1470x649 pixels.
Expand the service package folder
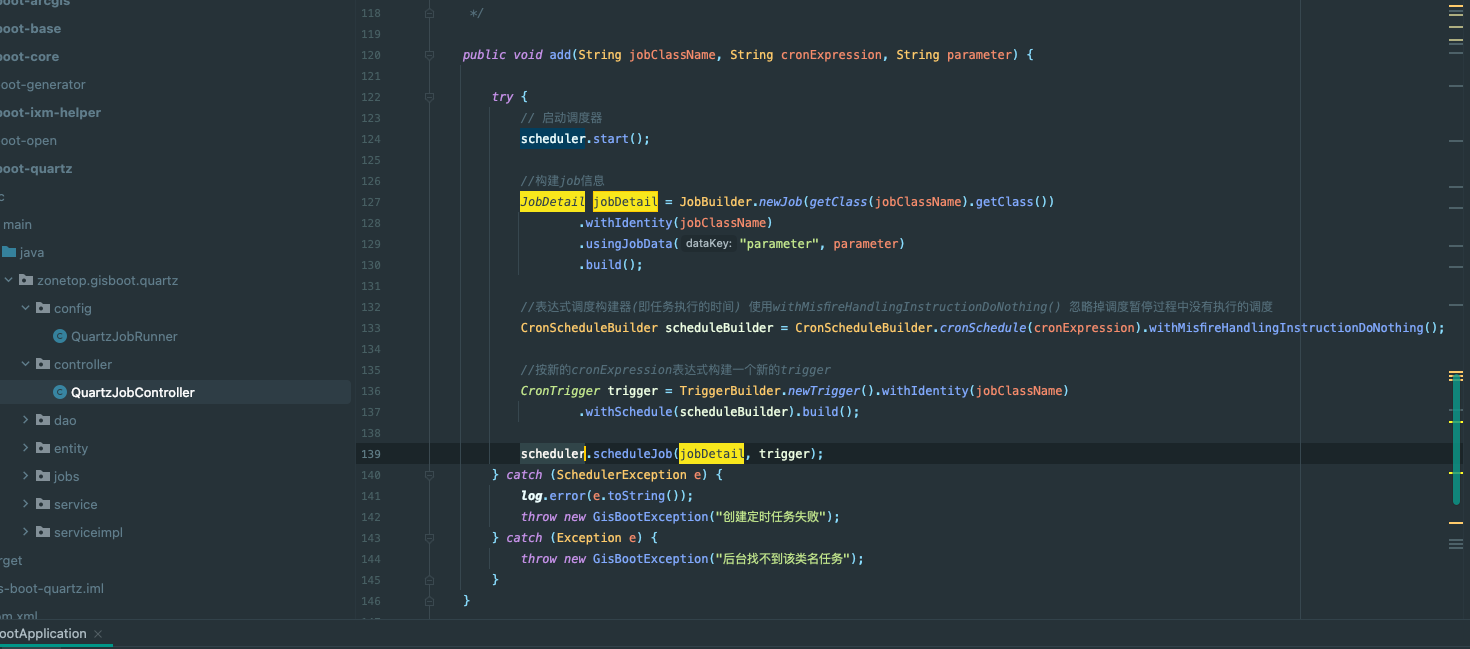tap(26, 505)
